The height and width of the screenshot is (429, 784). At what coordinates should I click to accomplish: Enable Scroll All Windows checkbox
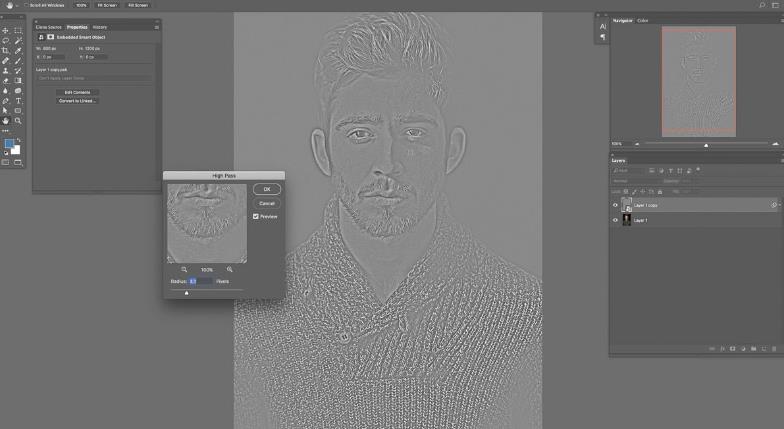click(26, 5)
